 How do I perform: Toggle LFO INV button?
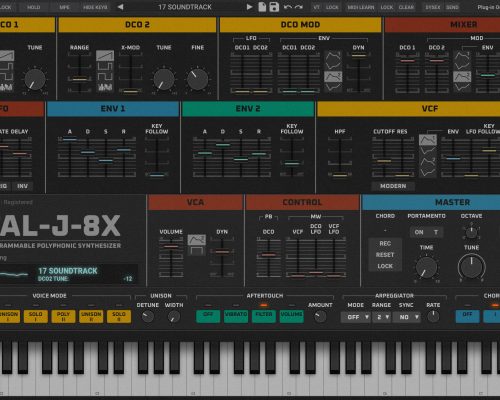tap(22, 186)
